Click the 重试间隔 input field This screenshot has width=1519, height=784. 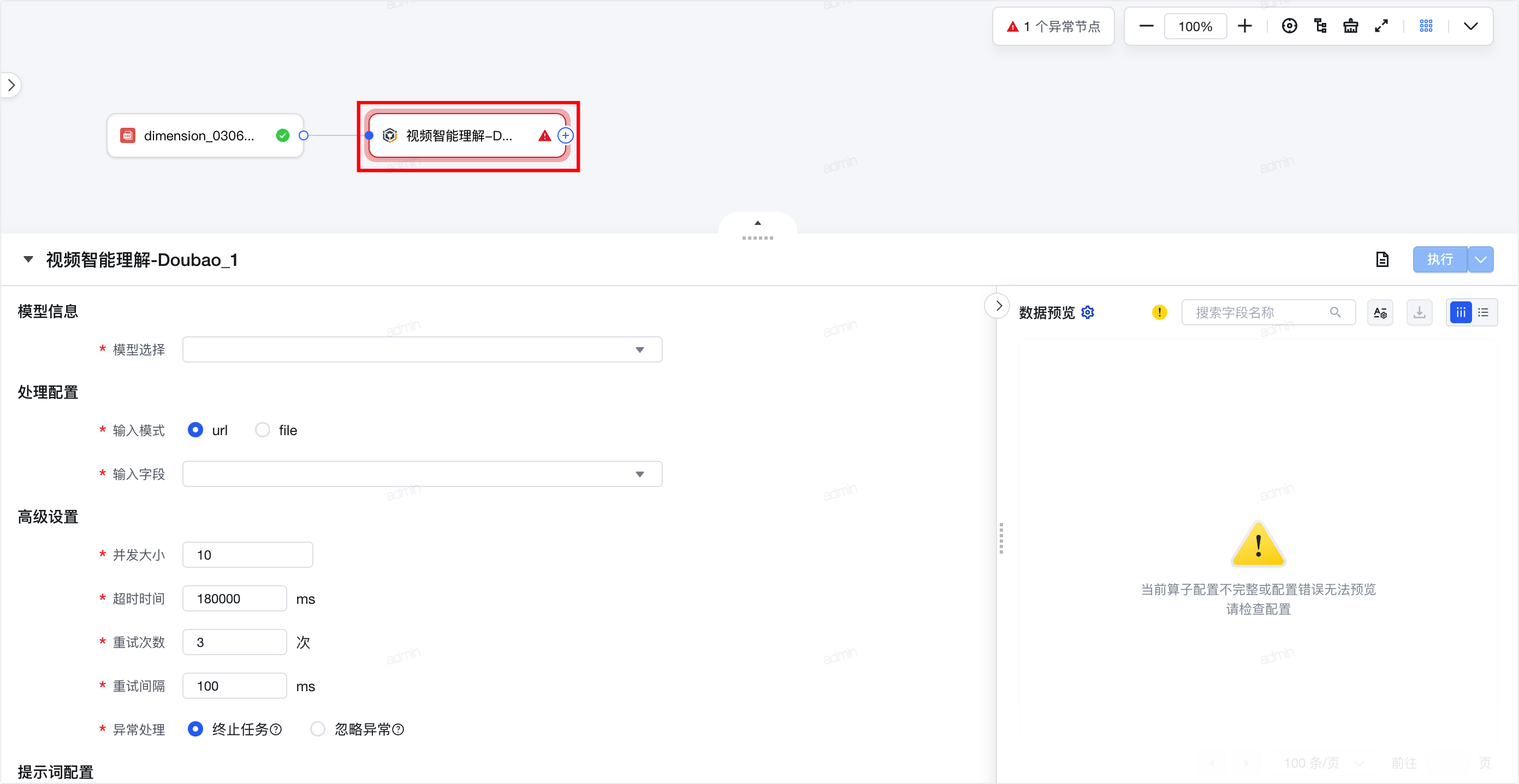tap(235, 686)
